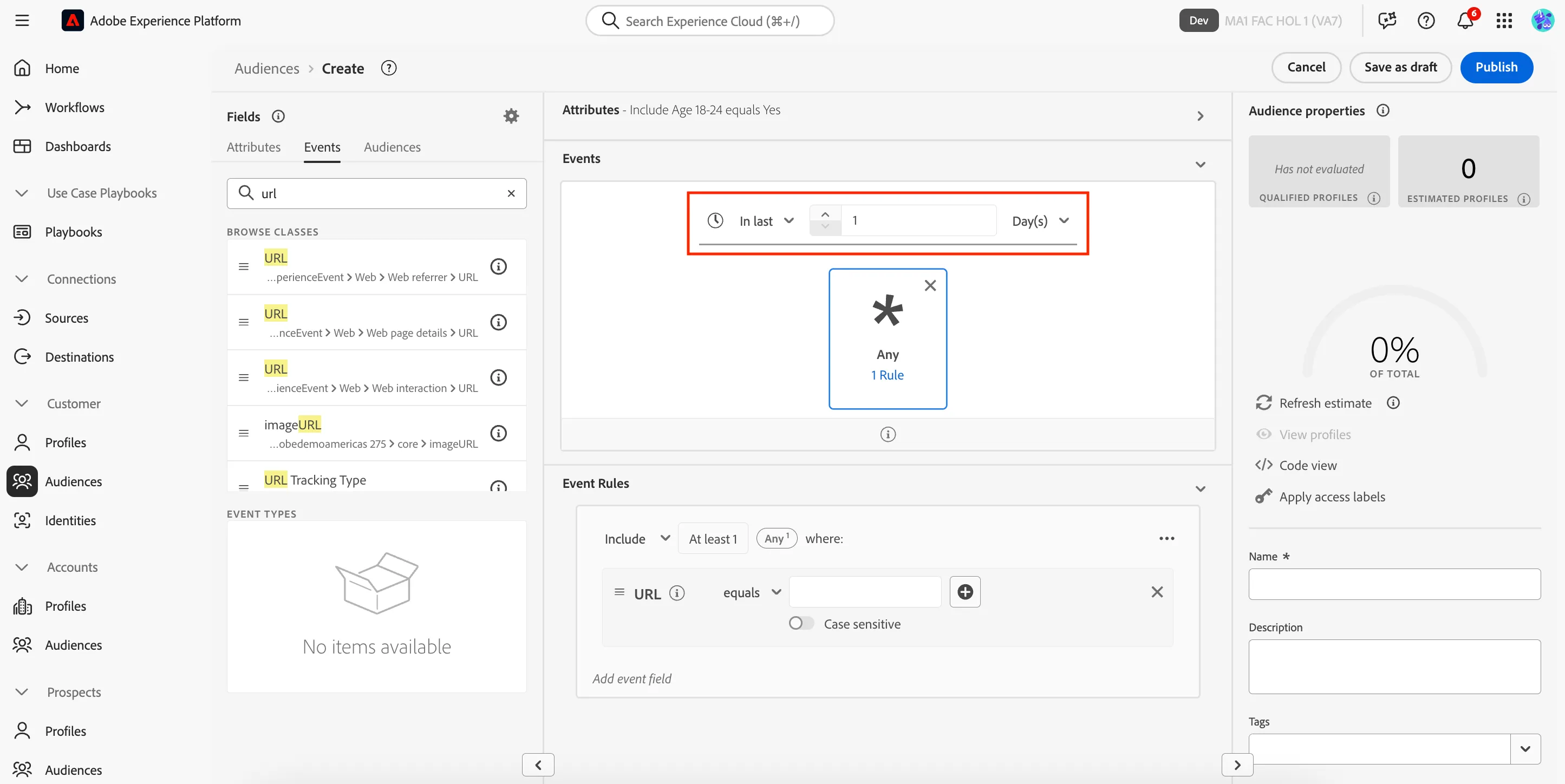Click the audience Name input field
The height and width of the screenshot is (784, 1565).
(1394, 584)
